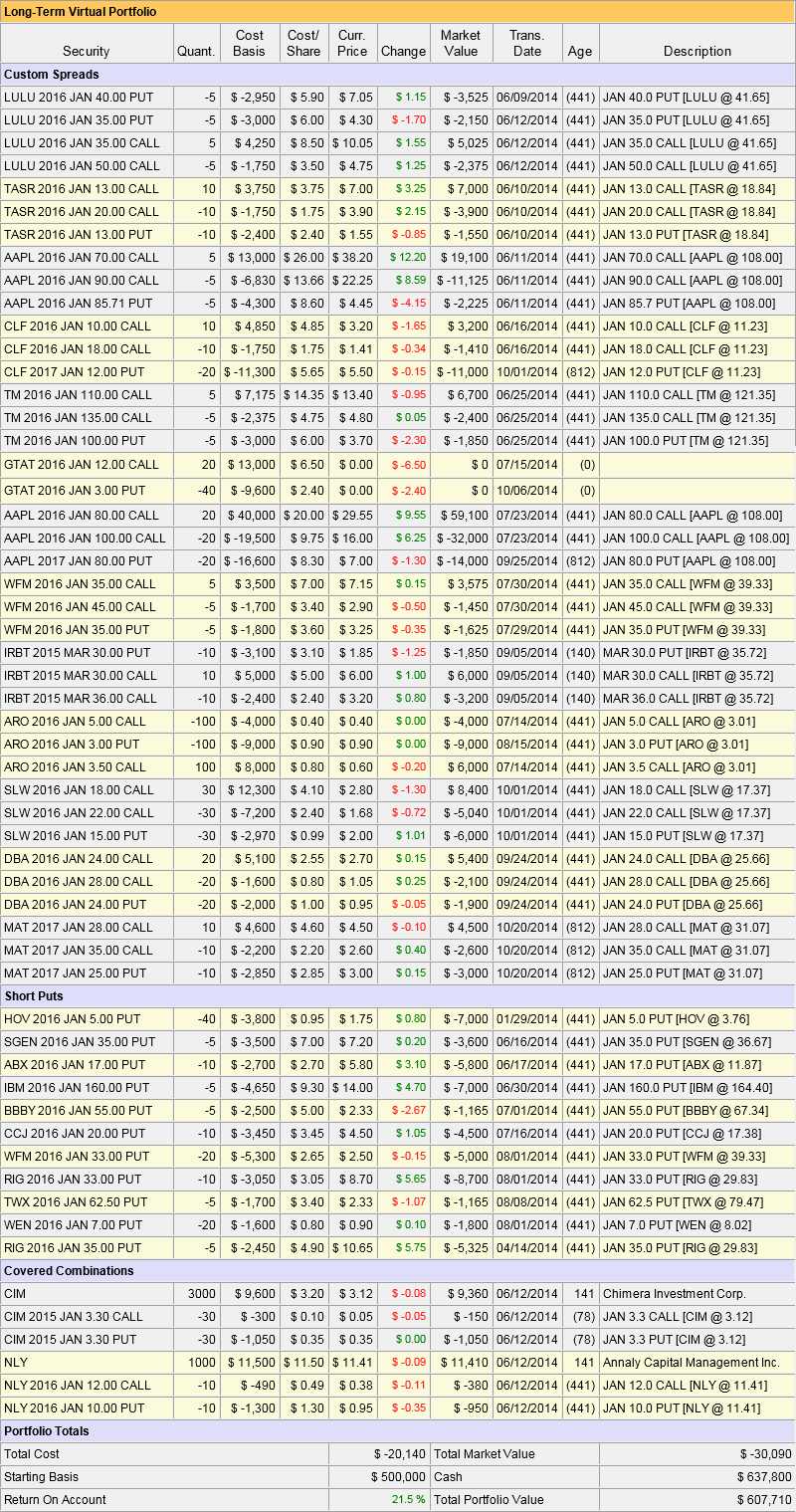
Task: Click RIG 2016 JAN 35.00 PUT security
Action: [x=75, y=1248]
